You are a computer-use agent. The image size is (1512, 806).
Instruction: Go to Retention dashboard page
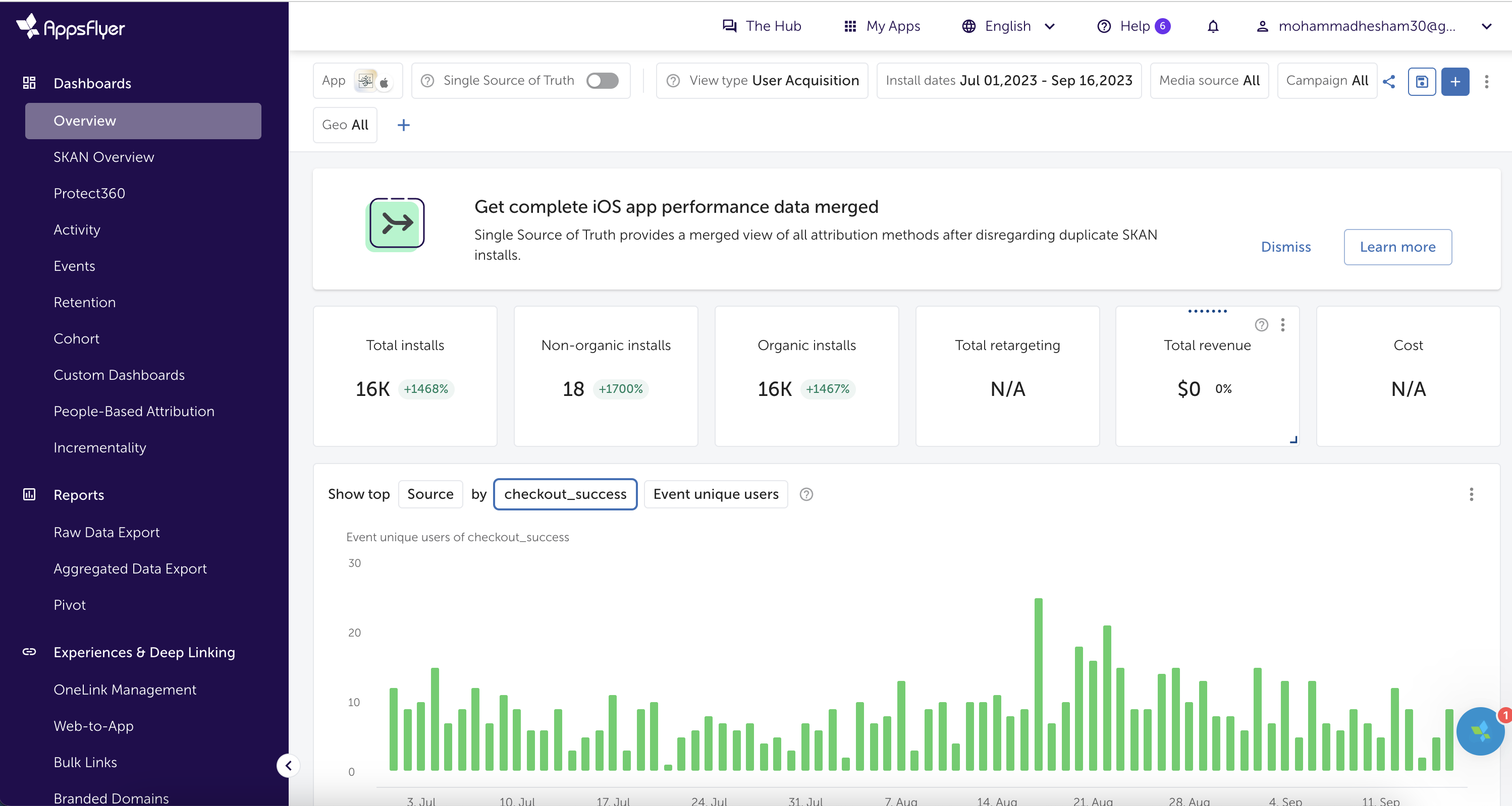(84, 302)
